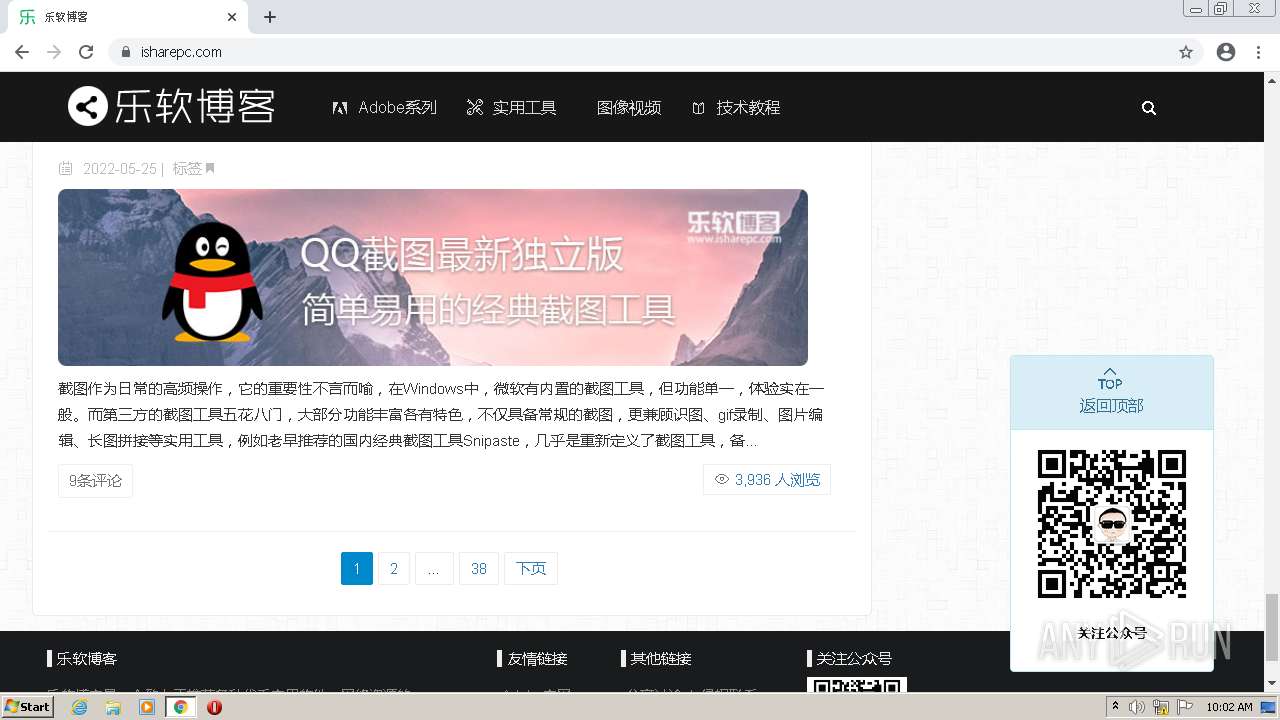This screenshot has height=720, width=1280.
Task: Click the calendar icon before 2022-05-25
Action: pyautogui.click(x=66, y=169)
